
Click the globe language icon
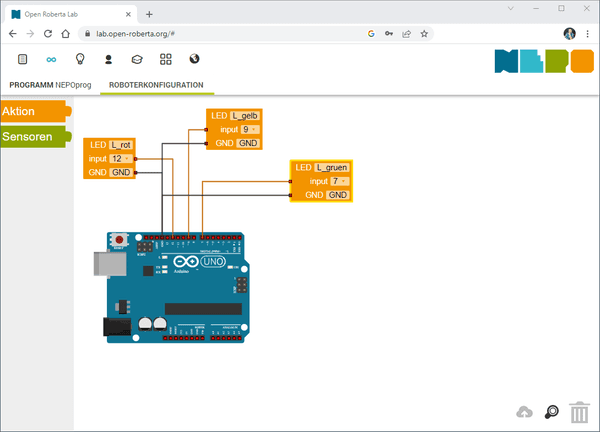click(x=194, y=59)
